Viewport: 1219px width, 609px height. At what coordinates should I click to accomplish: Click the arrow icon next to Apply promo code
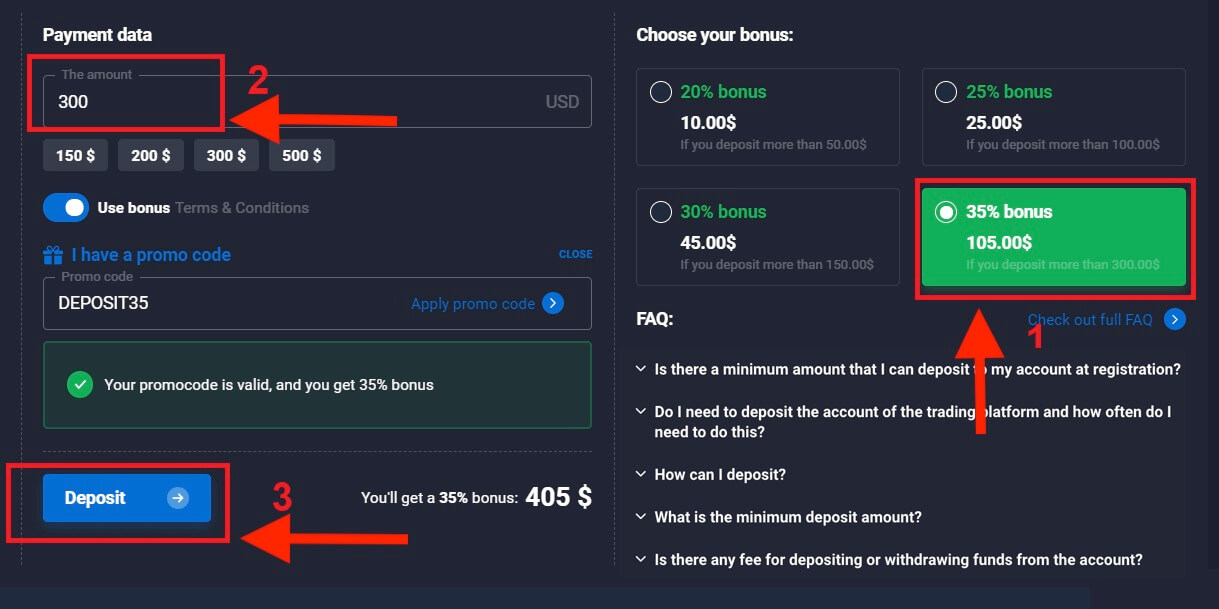553,303
